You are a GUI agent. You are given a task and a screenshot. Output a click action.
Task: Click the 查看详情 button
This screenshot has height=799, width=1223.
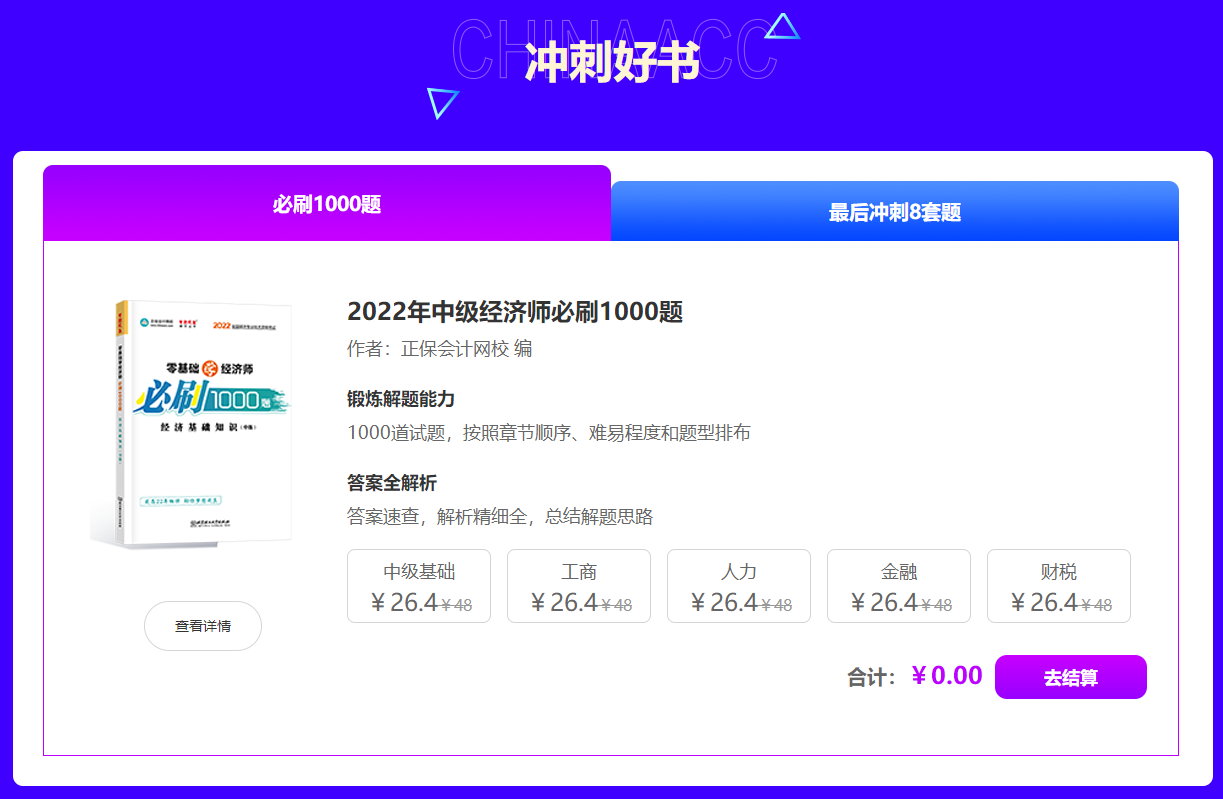(x=202, y=625)
